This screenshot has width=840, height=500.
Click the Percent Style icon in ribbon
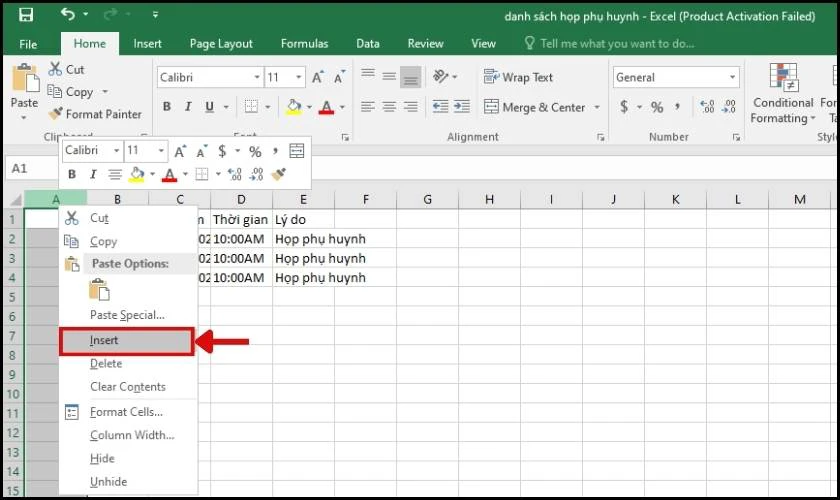[657, 107]
